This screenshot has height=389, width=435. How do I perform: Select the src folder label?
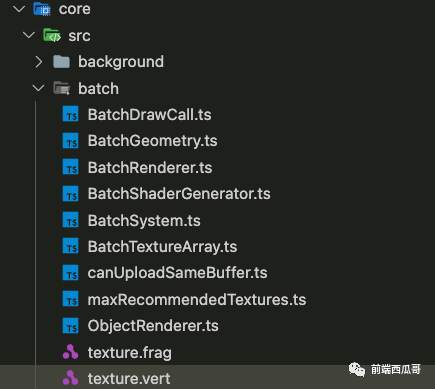[79, 36]
